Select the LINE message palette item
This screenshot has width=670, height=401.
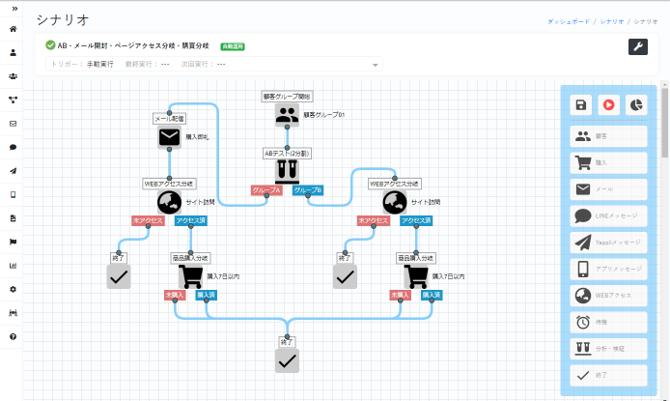[608, 216]
